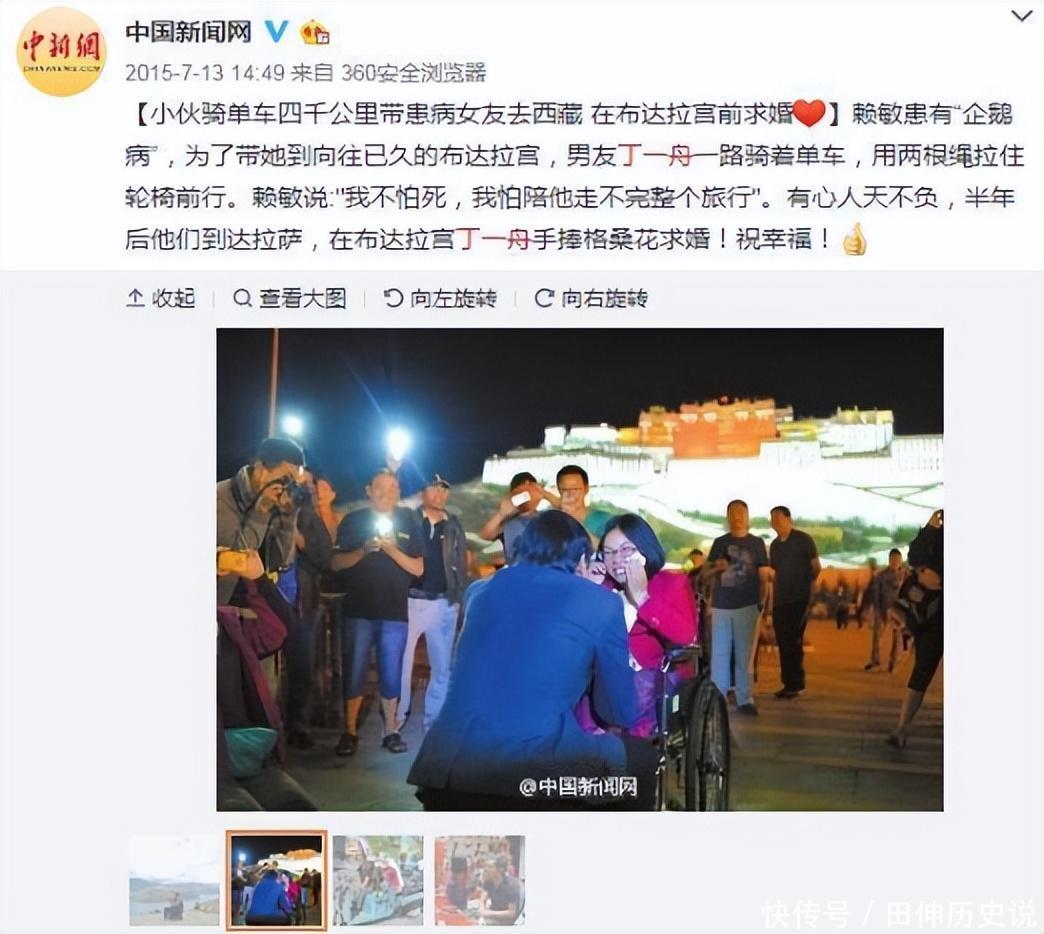
Task: Select the highlighted proposal night thumbnail
Action: [276, 880]
